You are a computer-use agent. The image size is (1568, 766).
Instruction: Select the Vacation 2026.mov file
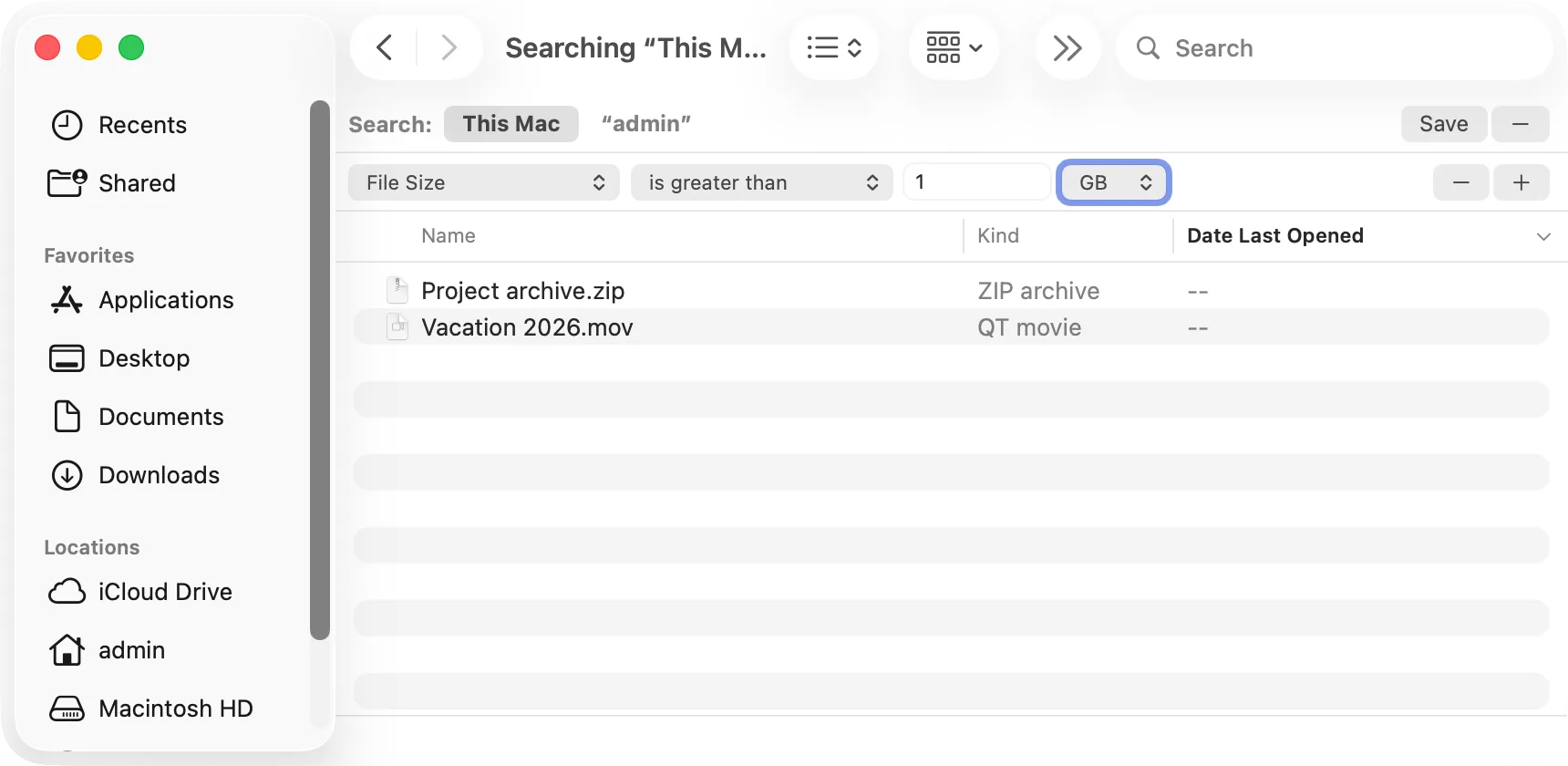tap(527, 327)
